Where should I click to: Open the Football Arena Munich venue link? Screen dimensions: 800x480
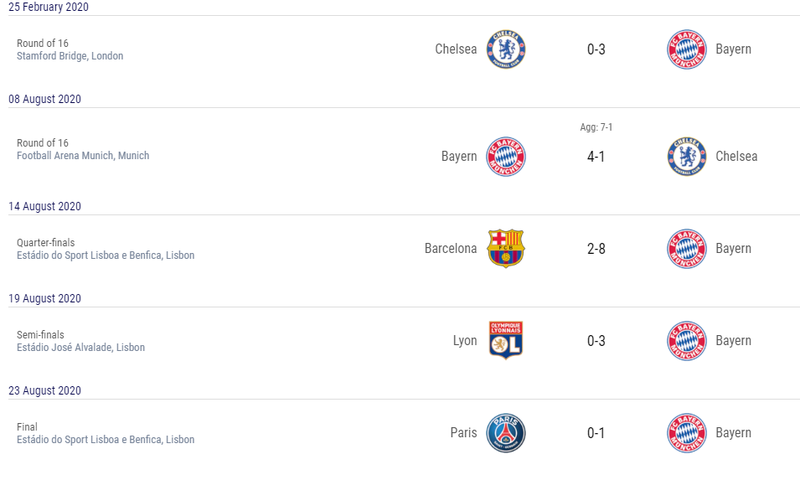tap(83, 156)
